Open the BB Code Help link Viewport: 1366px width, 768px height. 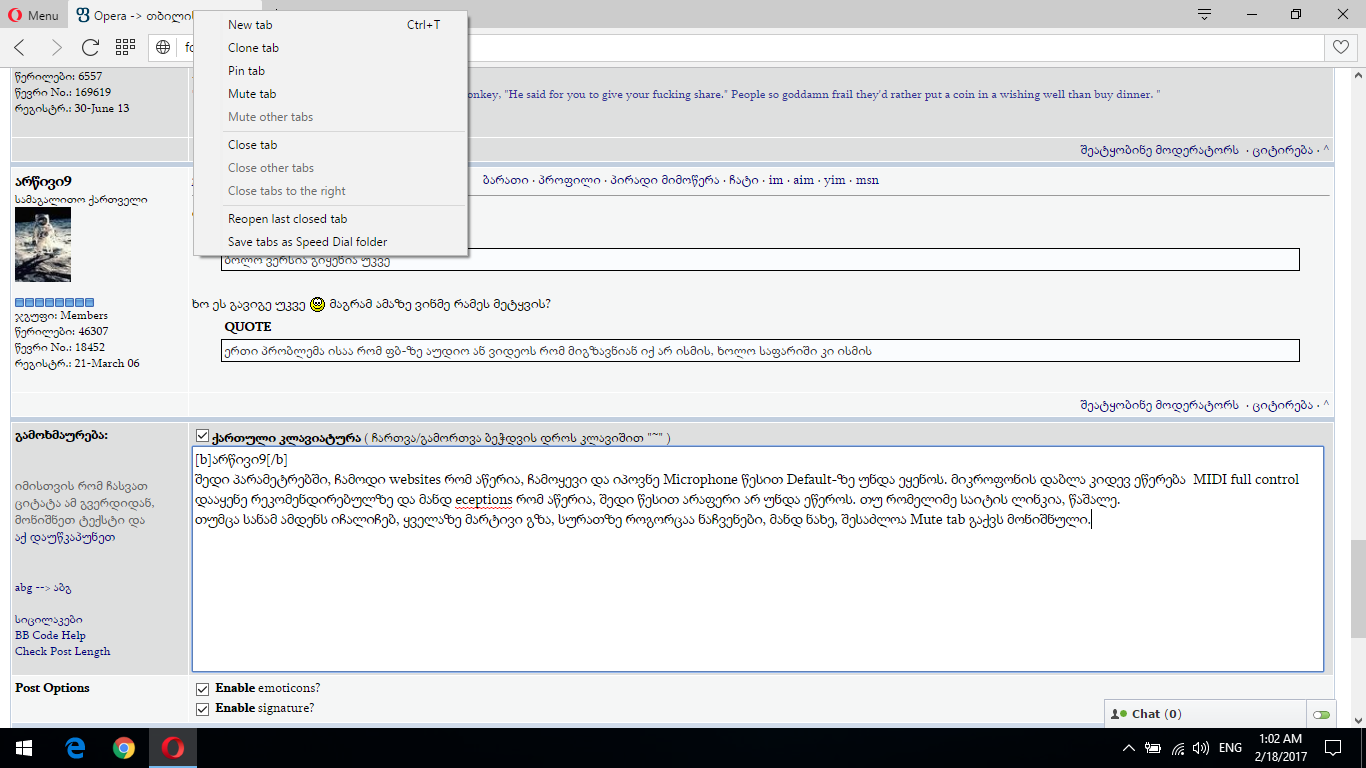click(x=50, y=635)
